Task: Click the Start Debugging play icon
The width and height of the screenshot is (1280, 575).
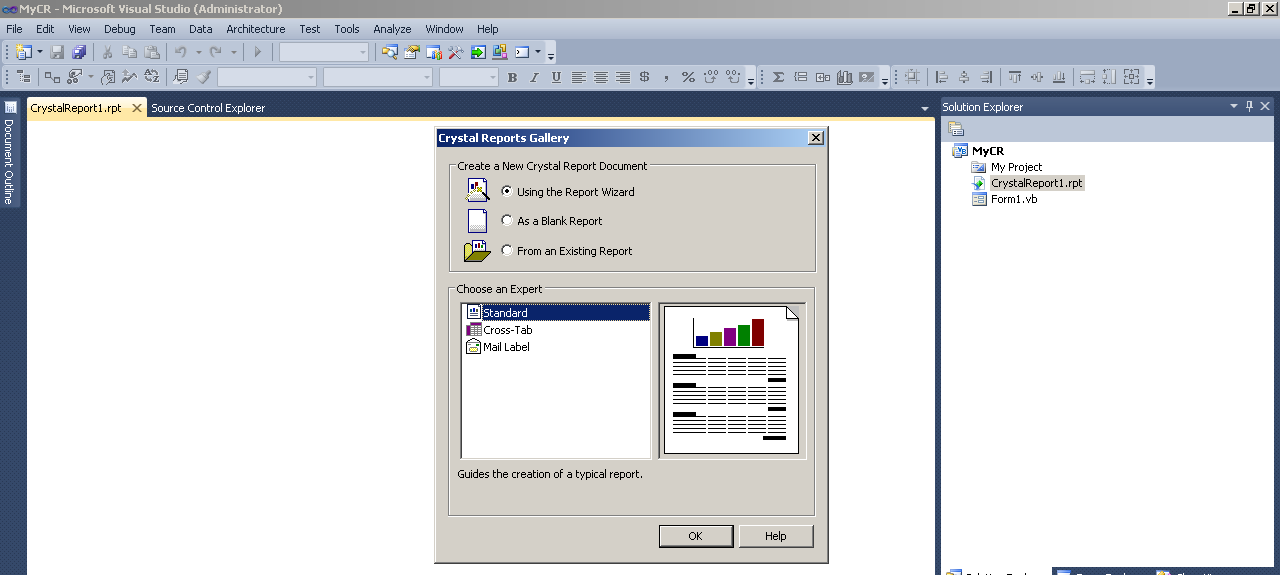Action: 257,52
